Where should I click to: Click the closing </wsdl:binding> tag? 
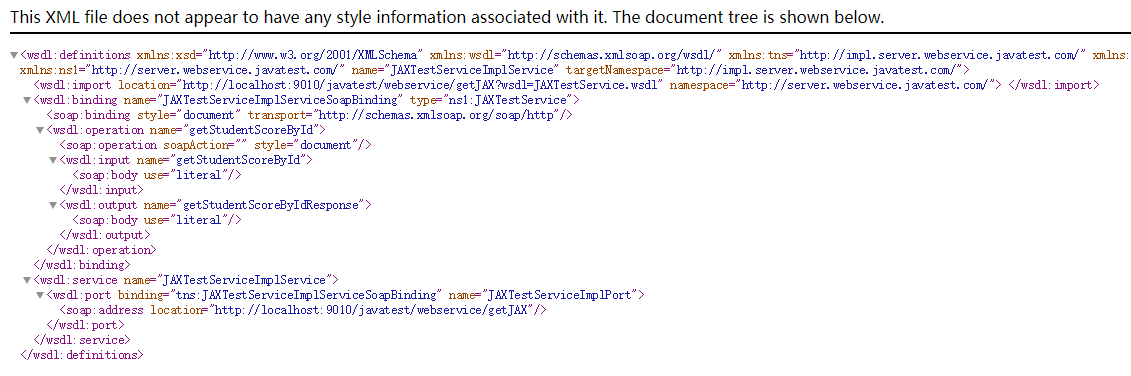click(x=82, y=265)
